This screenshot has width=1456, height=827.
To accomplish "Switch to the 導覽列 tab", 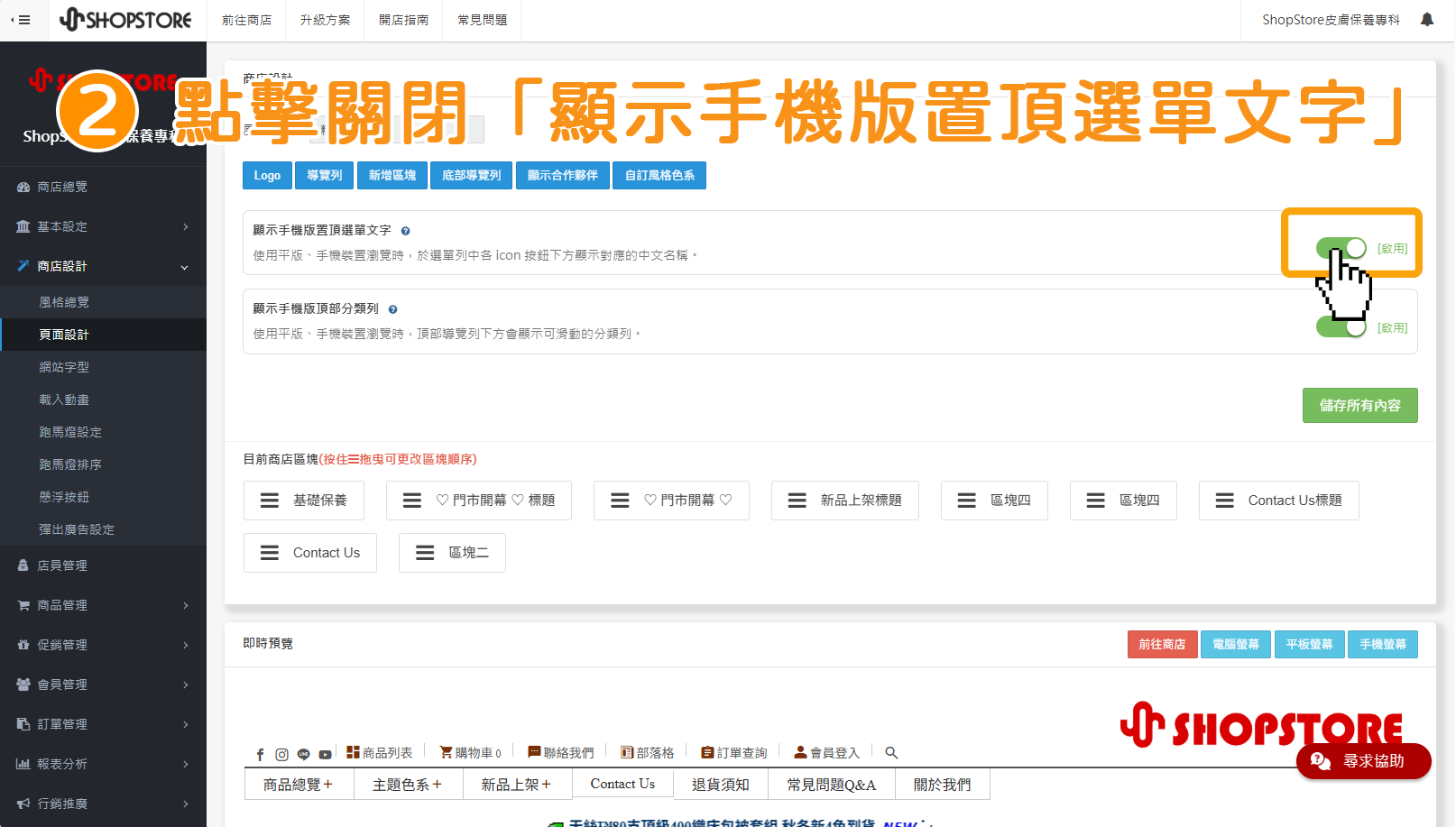I will tap(325, 175).
